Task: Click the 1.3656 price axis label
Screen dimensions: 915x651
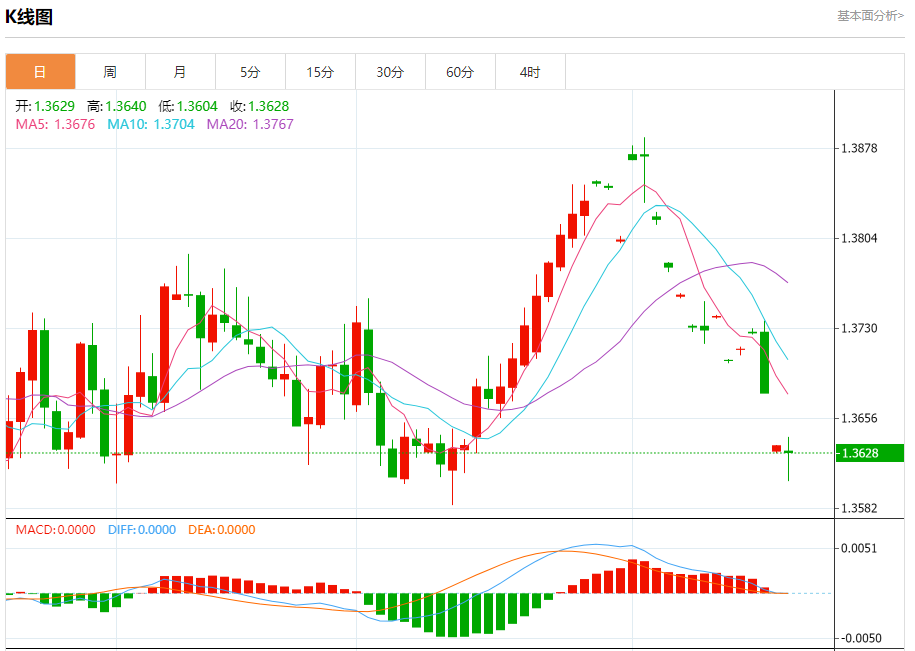Action: point(859,418)
